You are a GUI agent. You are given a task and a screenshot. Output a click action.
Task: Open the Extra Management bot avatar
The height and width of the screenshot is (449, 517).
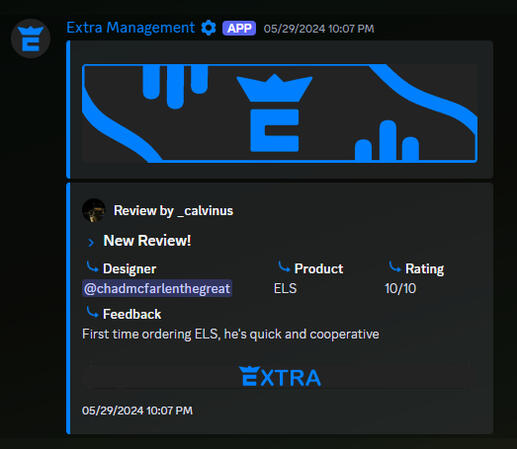click(31, 39)
